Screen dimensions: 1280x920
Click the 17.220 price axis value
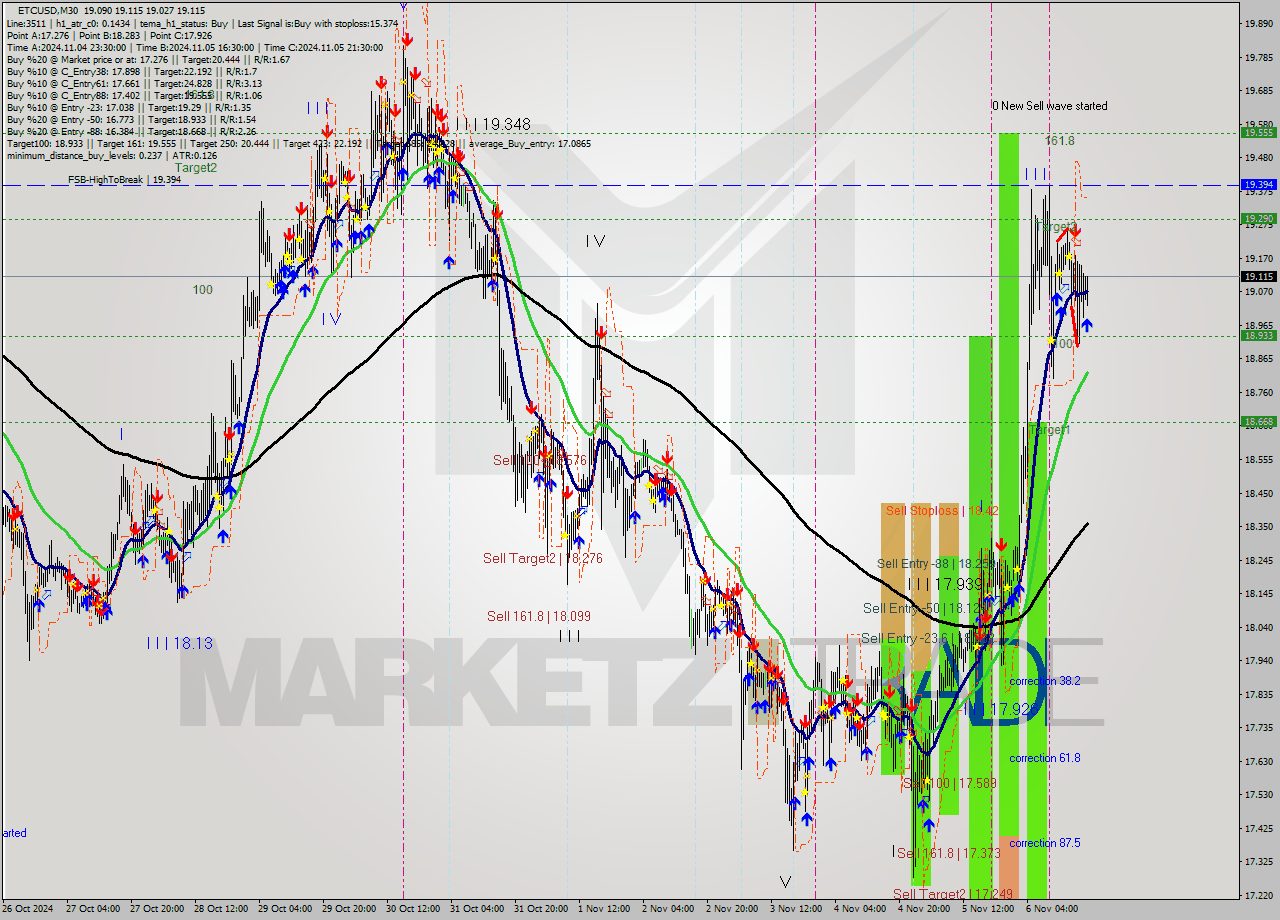click(x=1258, y=895)
